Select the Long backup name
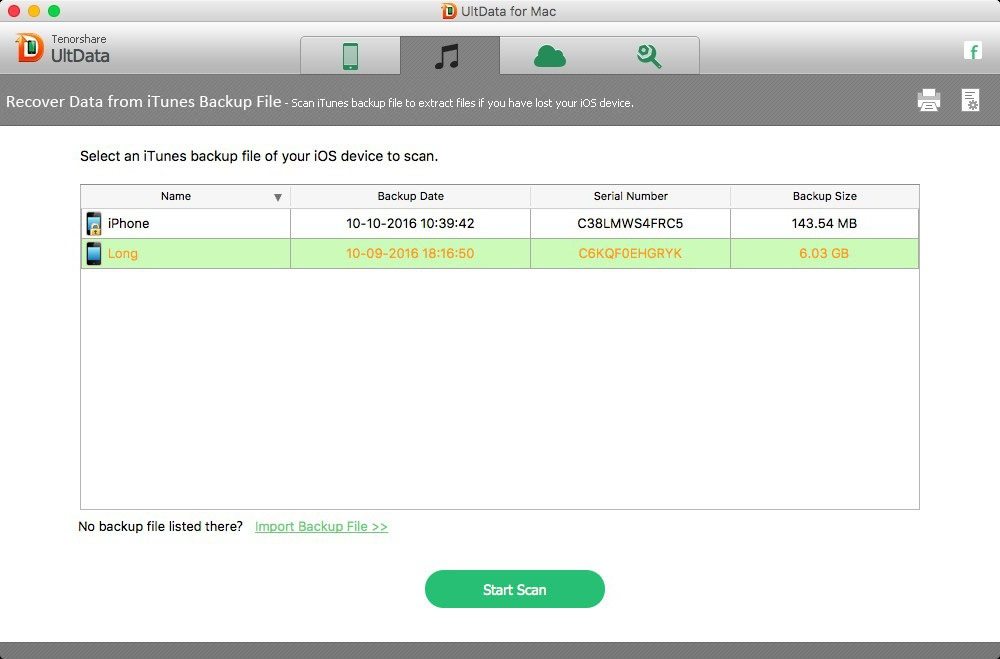Image resolution: width=1000 pixels, height=659 pixels. [122, 253]
